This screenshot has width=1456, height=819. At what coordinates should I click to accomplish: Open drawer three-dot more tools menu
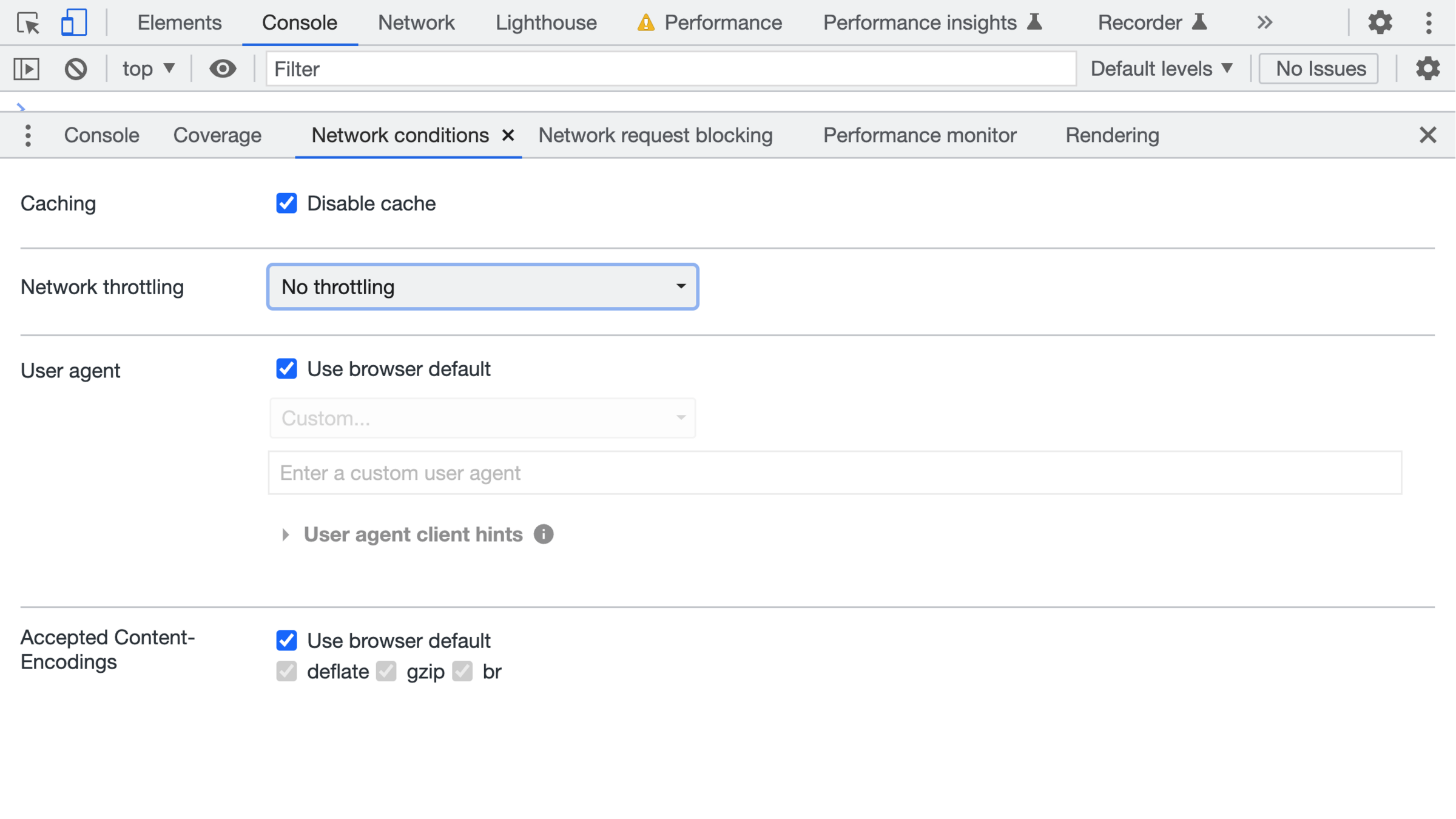click(x=28, y=135)
